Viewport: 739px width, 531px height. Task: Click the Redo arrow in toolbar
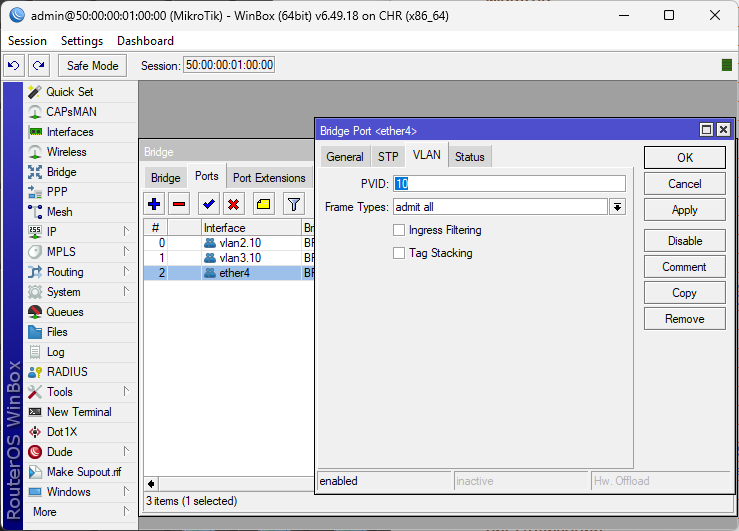[38, 65]
